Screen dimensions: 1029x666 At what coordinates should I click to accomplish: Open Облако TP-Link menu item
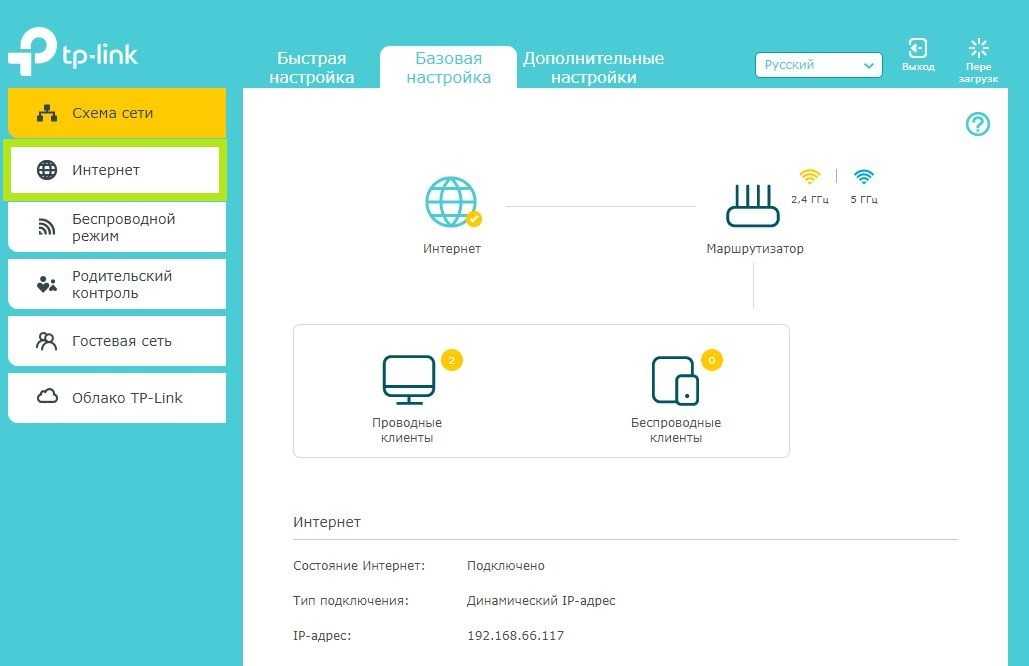116,398
